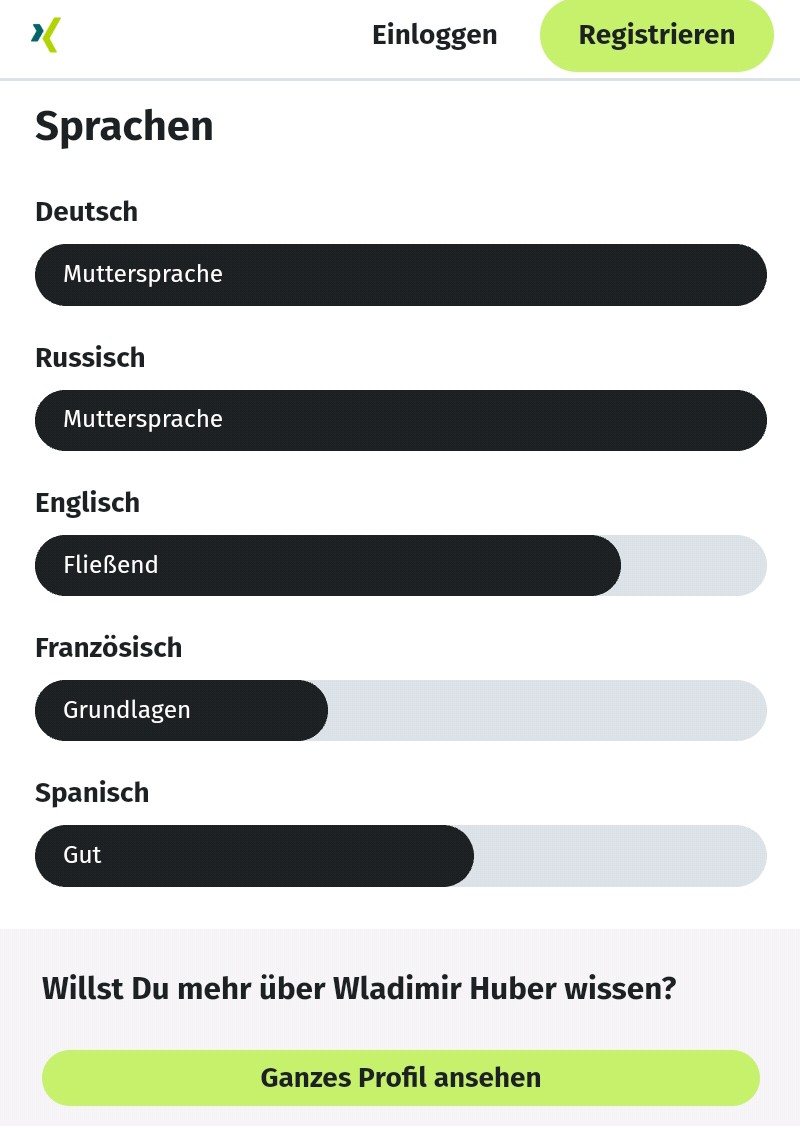Image resolution: width=800 pixels, height=1126 pixels.
Task: Click the dark Fließend bar for Englisch
Action: click(x=328, y=565)
